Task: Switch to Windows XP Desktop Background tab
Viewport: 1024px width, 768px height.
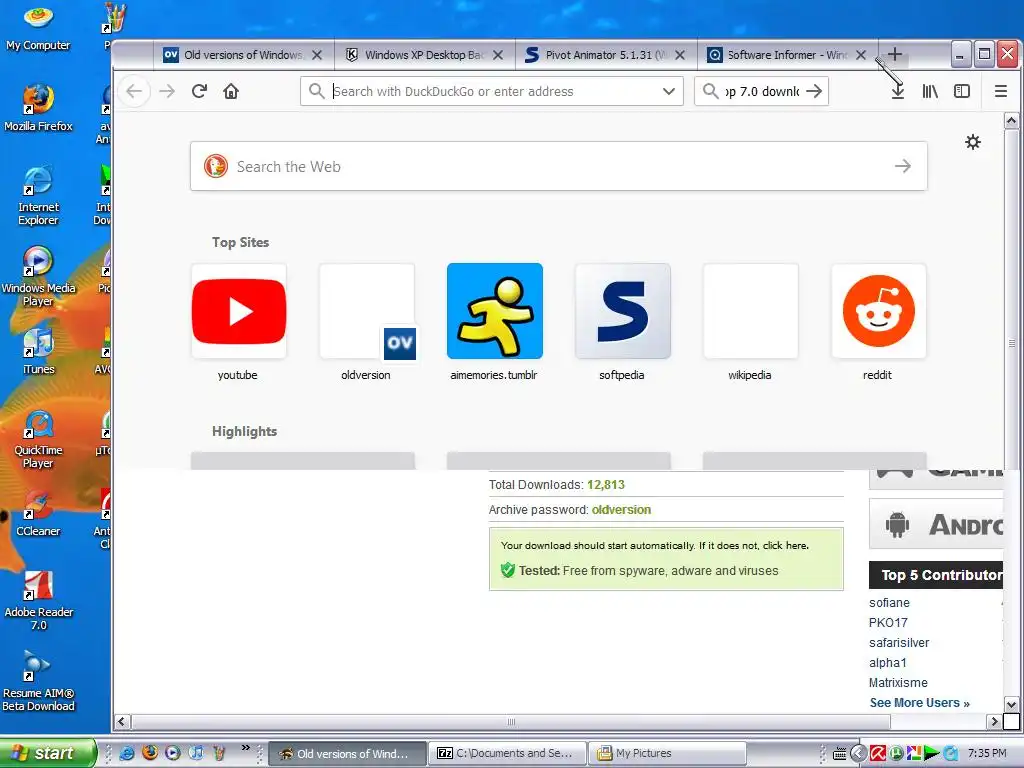Action: click(424, 55)
